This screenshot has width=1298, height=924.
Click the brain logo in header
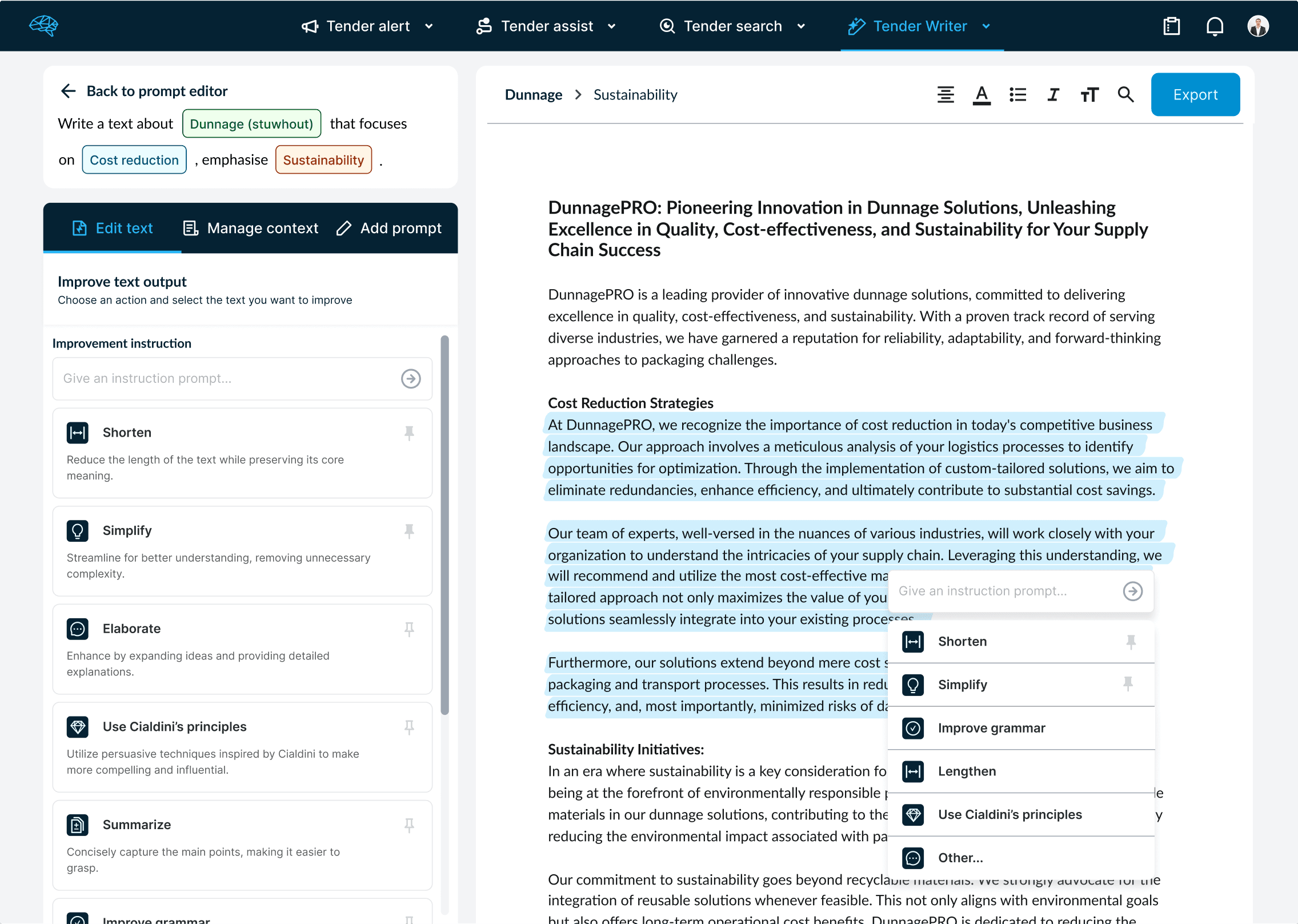(44, 26)
